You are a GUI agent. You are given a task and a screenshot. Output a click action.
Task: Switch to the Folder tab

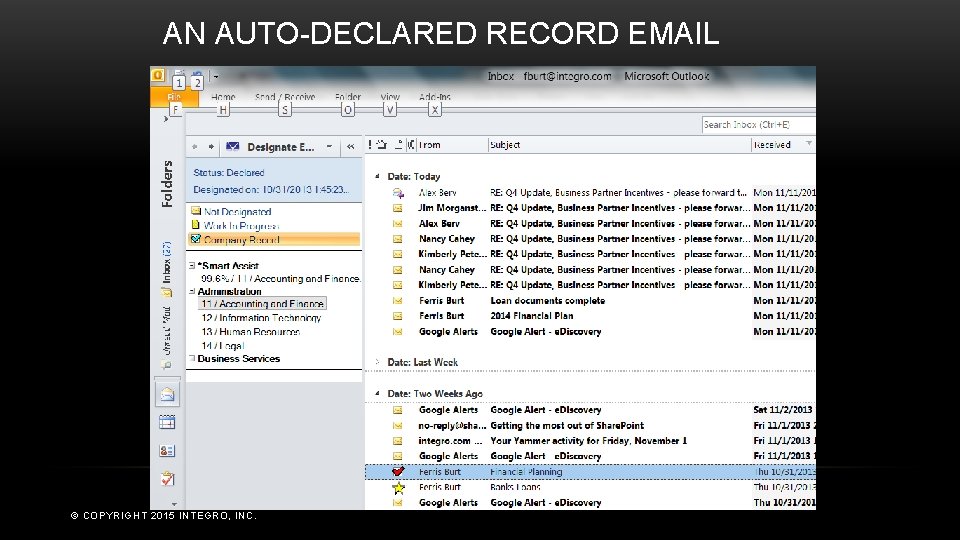click(x=348, y=97)
